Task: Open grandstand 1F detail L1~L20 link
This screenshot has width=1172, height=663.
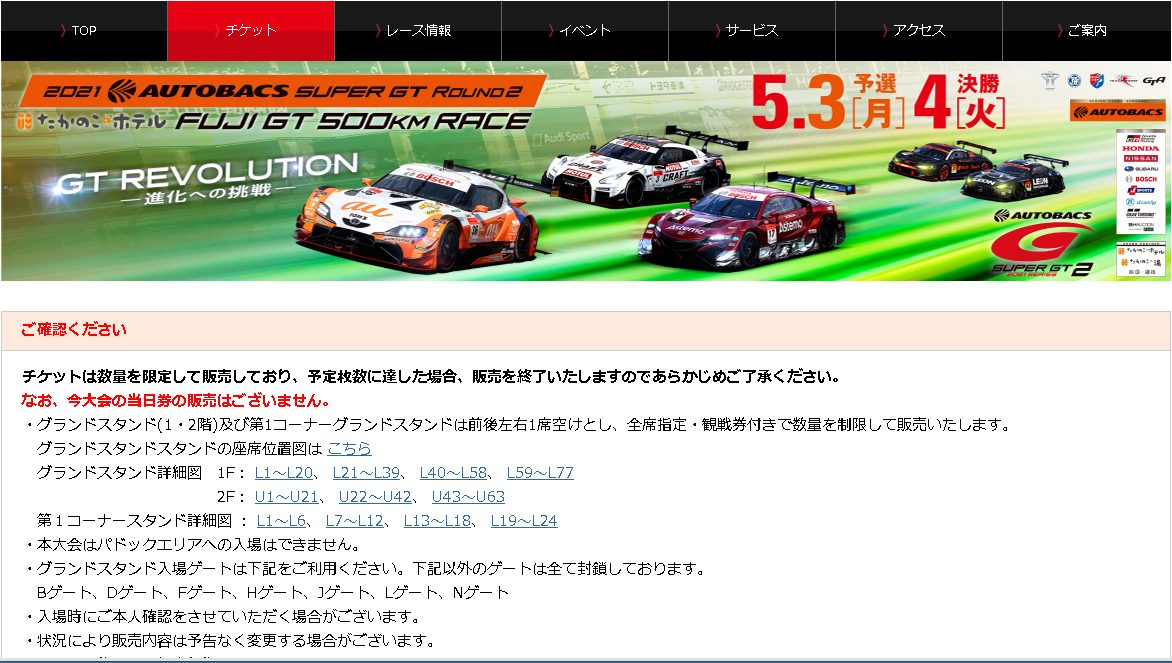Action: (x=284, y=472)
